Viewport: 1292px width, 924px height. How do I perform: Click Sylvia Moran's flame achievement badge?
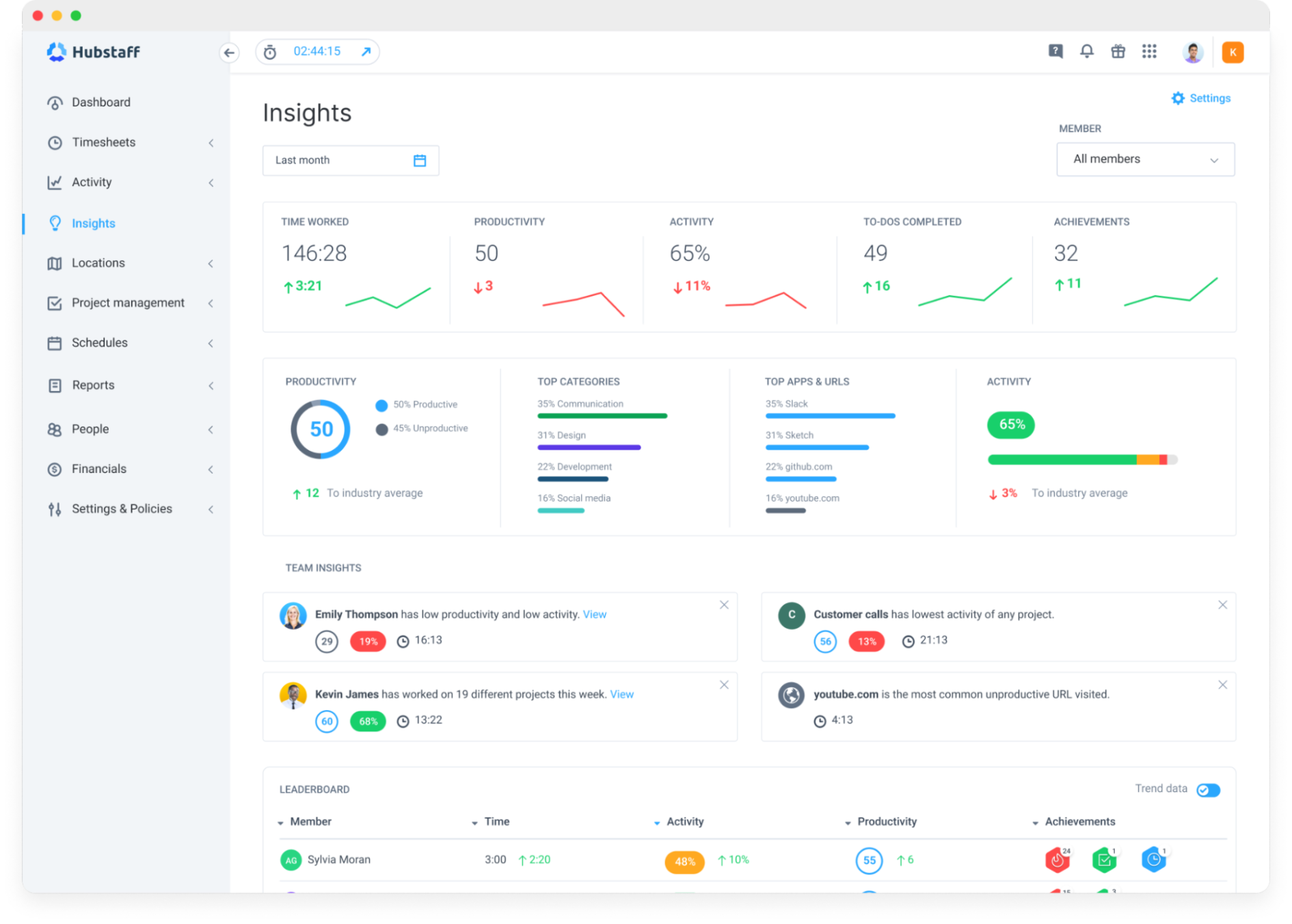1057,860
